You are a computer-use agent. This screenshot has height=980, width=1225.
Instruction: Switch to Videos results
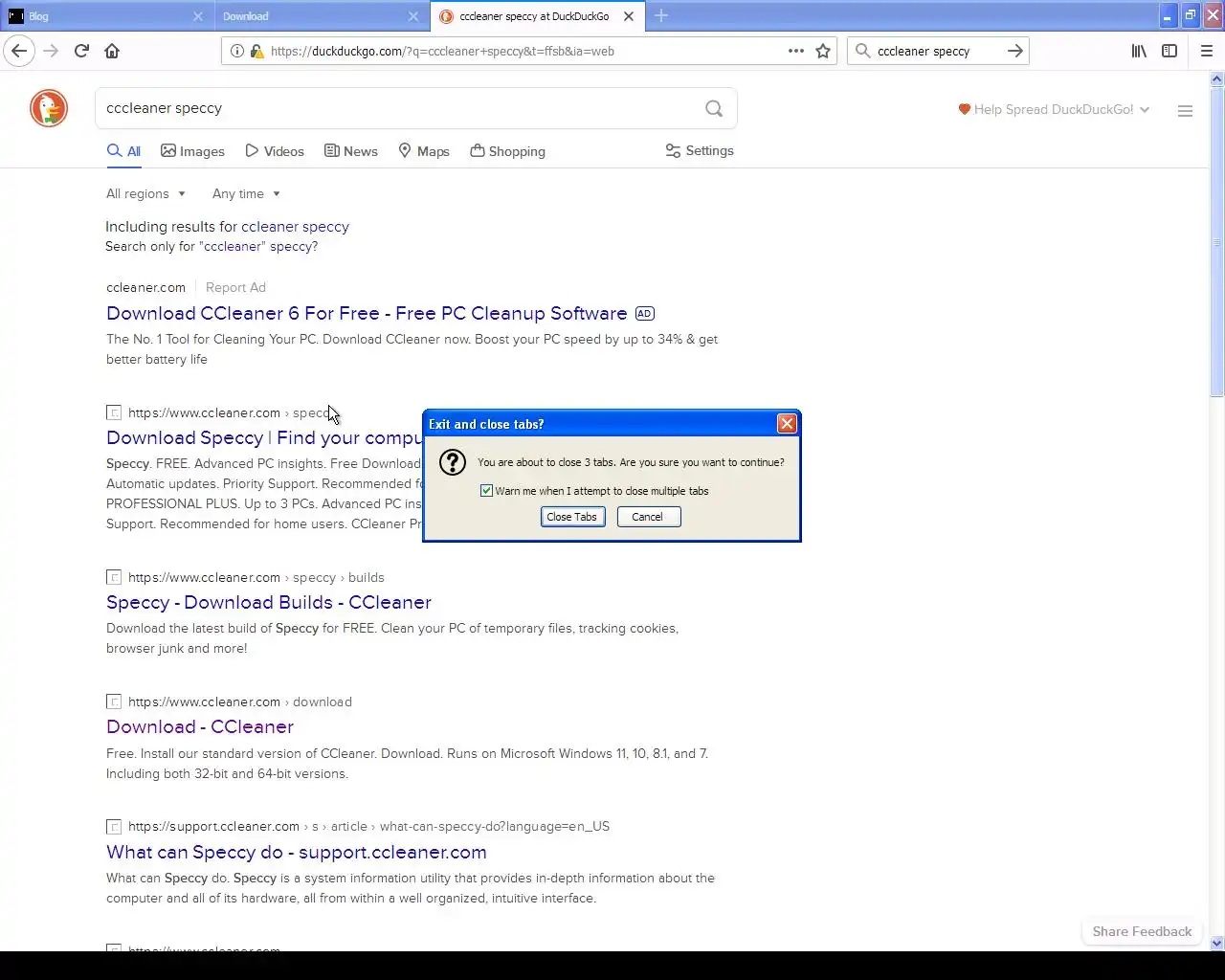click(x=275, y=151)
